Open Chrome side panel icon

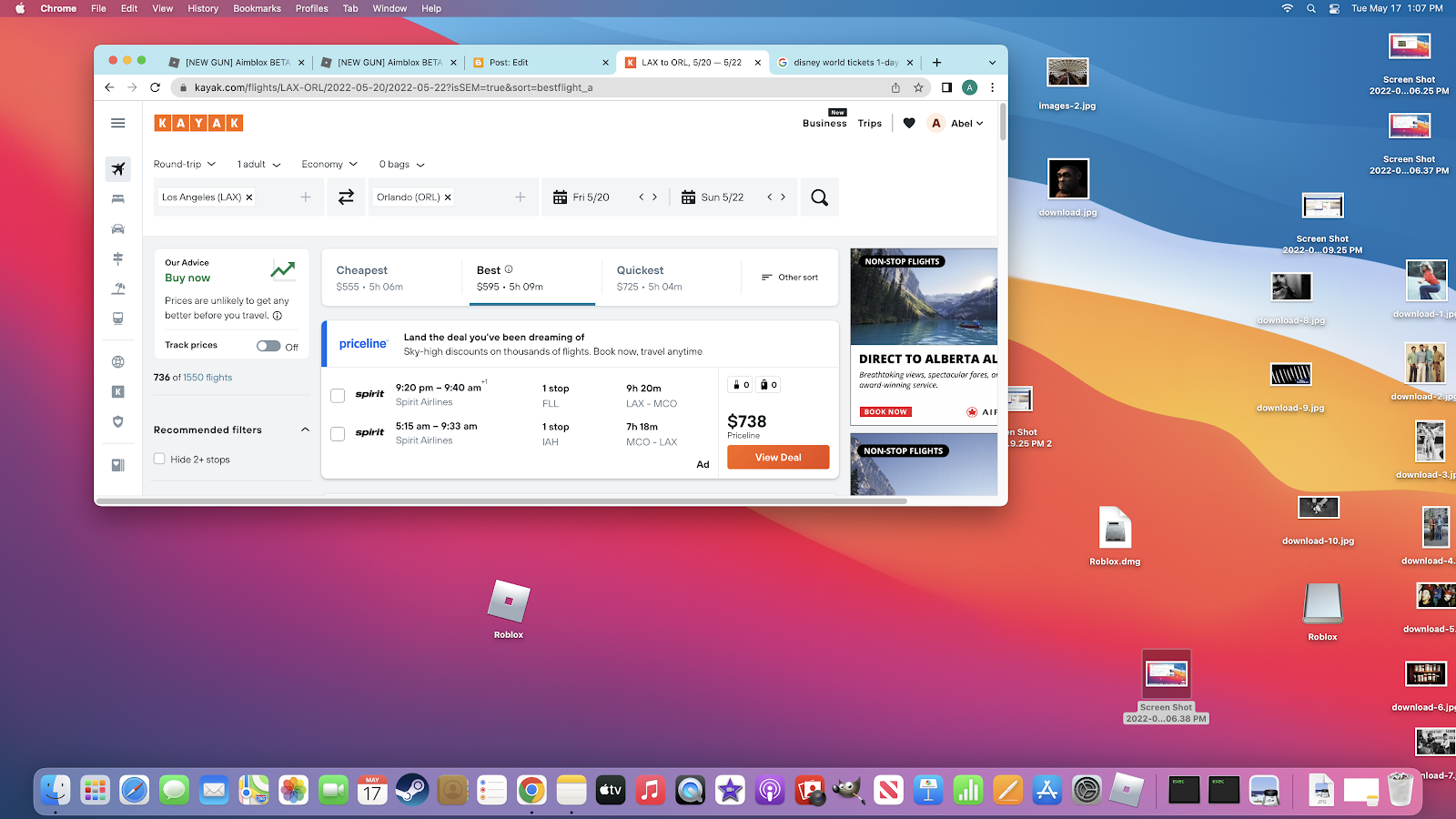click(946, 87)
